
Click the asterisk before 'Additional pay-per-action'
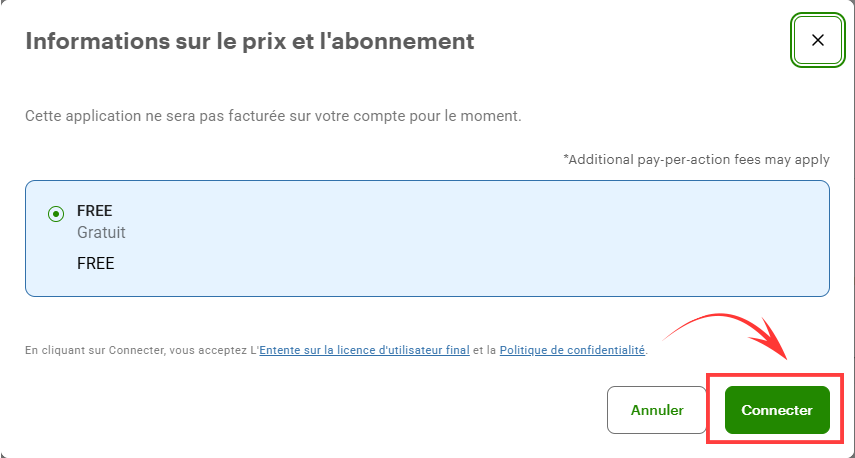566,158
